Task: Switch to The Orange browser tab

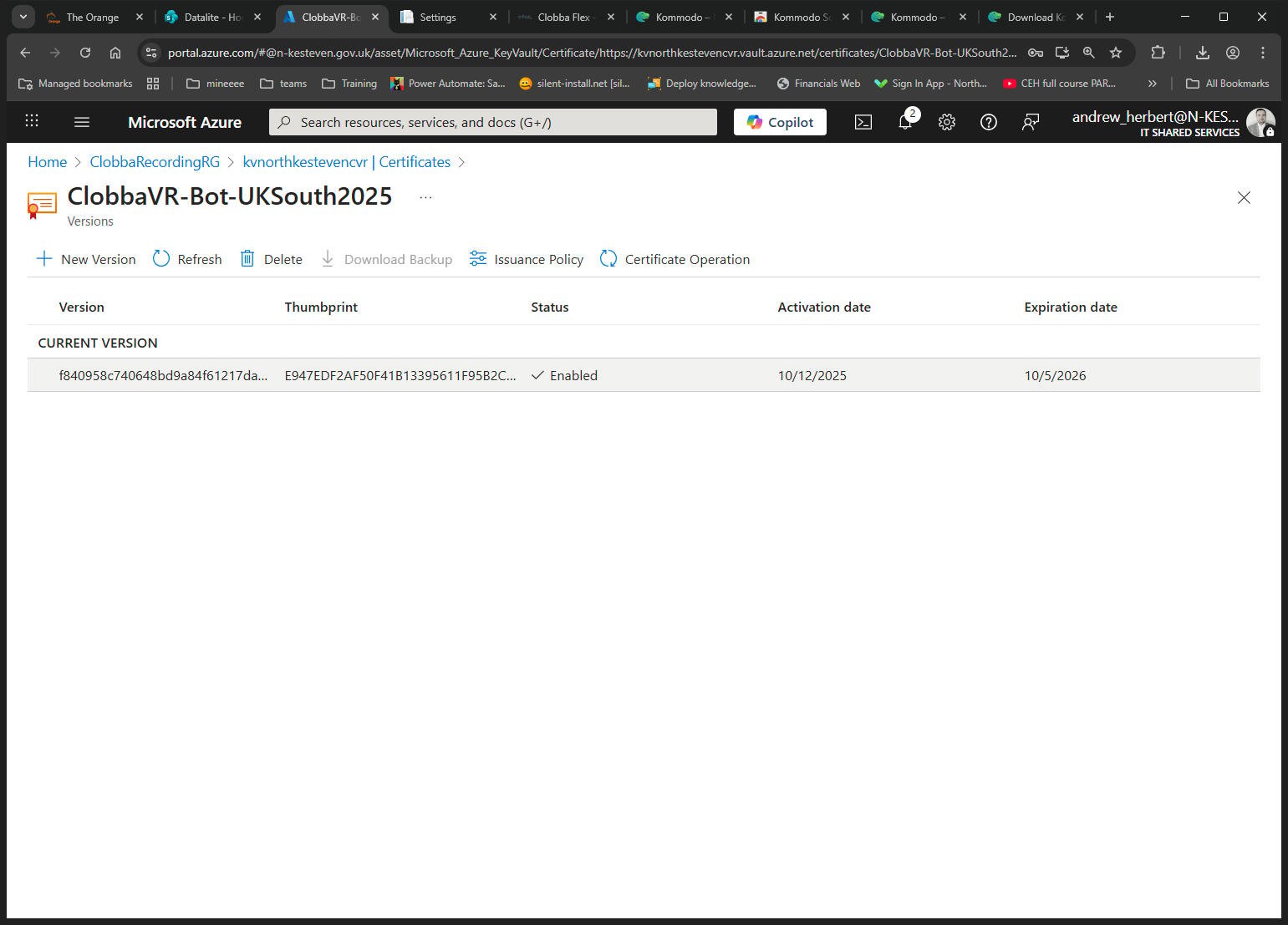Action: pyautogui.click(x=92, y=17)
